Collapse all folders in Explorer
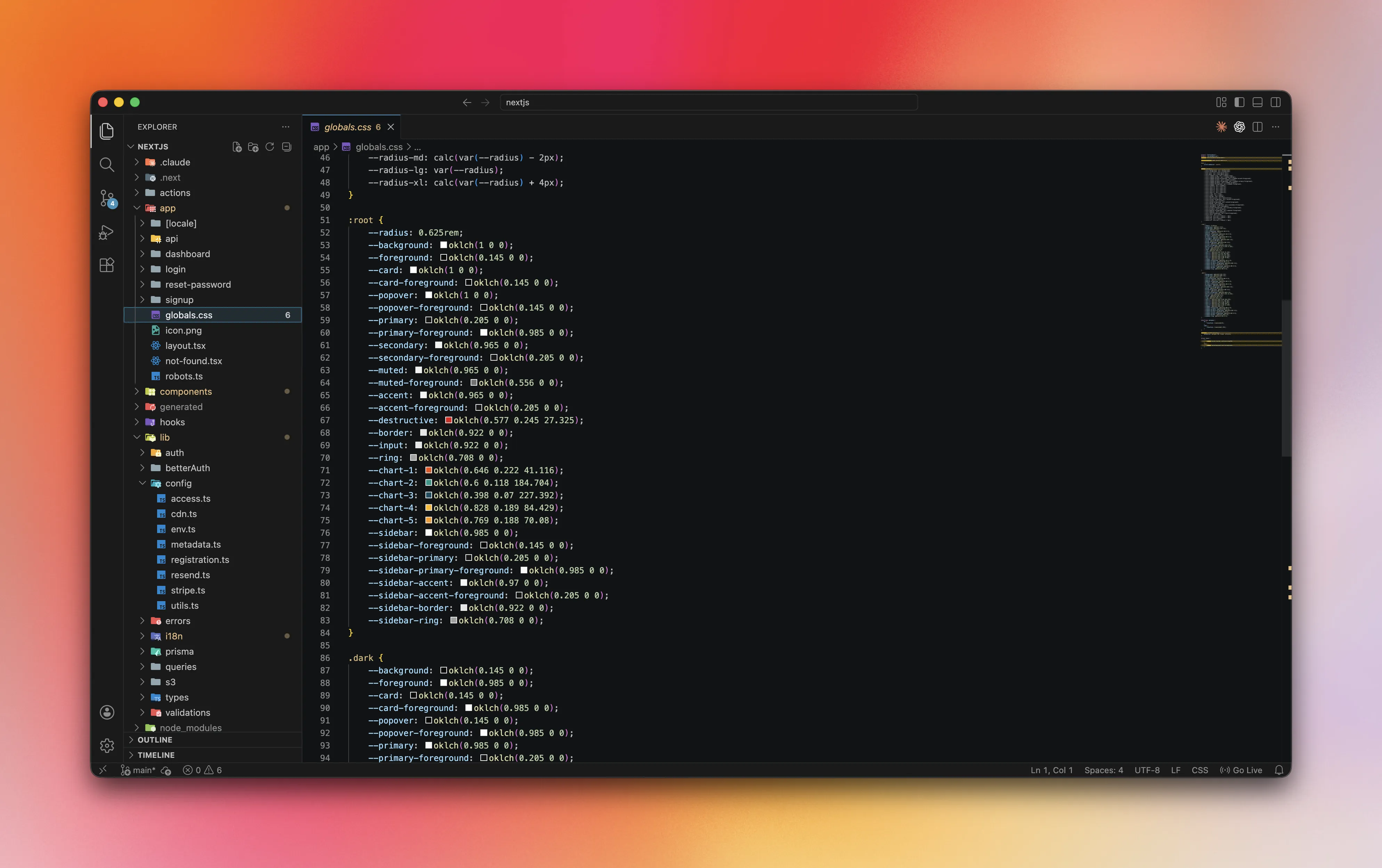 pos(286,147)
